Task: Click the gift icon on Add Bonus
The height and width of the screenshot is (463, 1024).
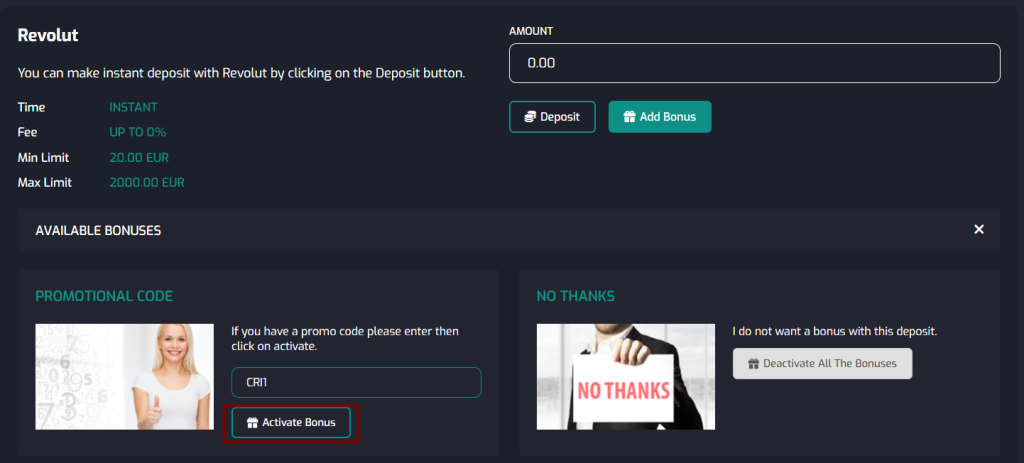Action: tap(629, 117)
